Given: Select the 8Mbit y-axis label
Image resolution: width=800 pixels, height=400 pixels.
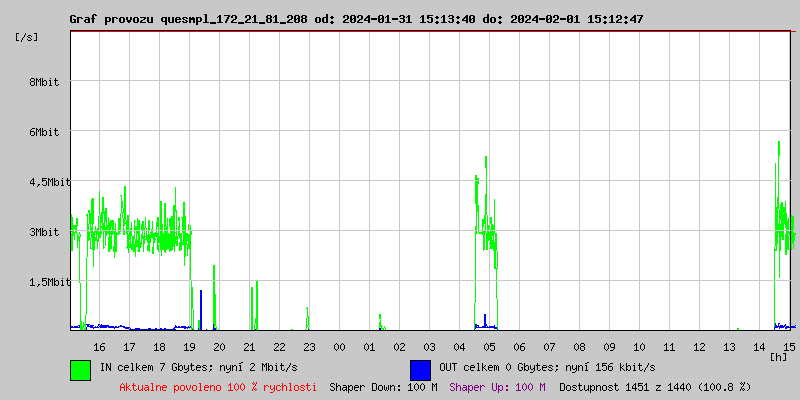Looking at the screenshot, I should pos(44,83).
